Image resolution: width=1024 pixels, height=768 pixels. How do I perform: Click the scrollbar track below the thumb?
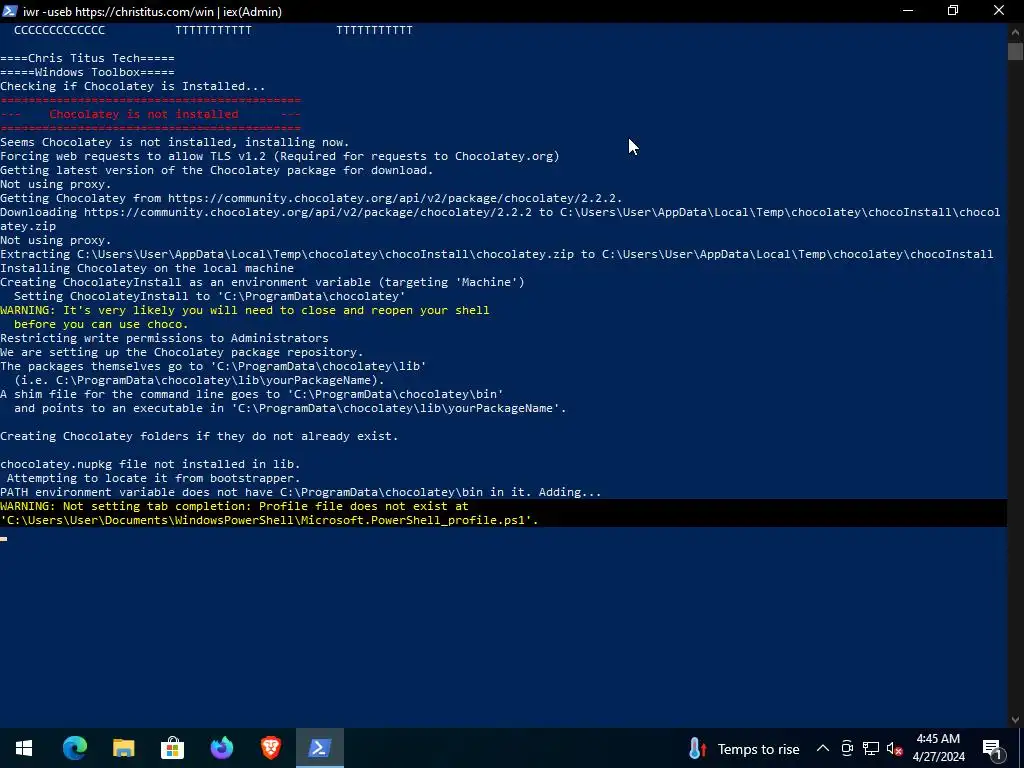(x=1015, y=385)
